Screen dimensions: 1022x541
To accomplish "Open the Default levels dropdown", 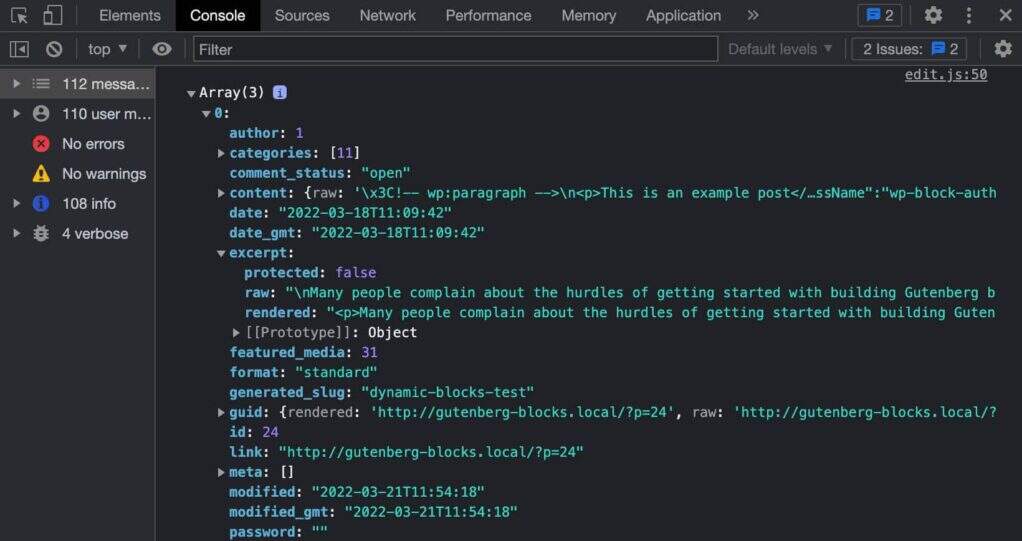I will click(x=780, y=49).
